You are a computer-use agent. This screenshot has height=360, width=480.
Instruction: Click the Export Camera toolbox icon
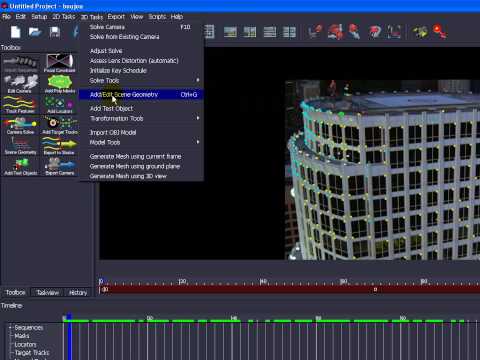pyautogui.click(x=60, y=167)
